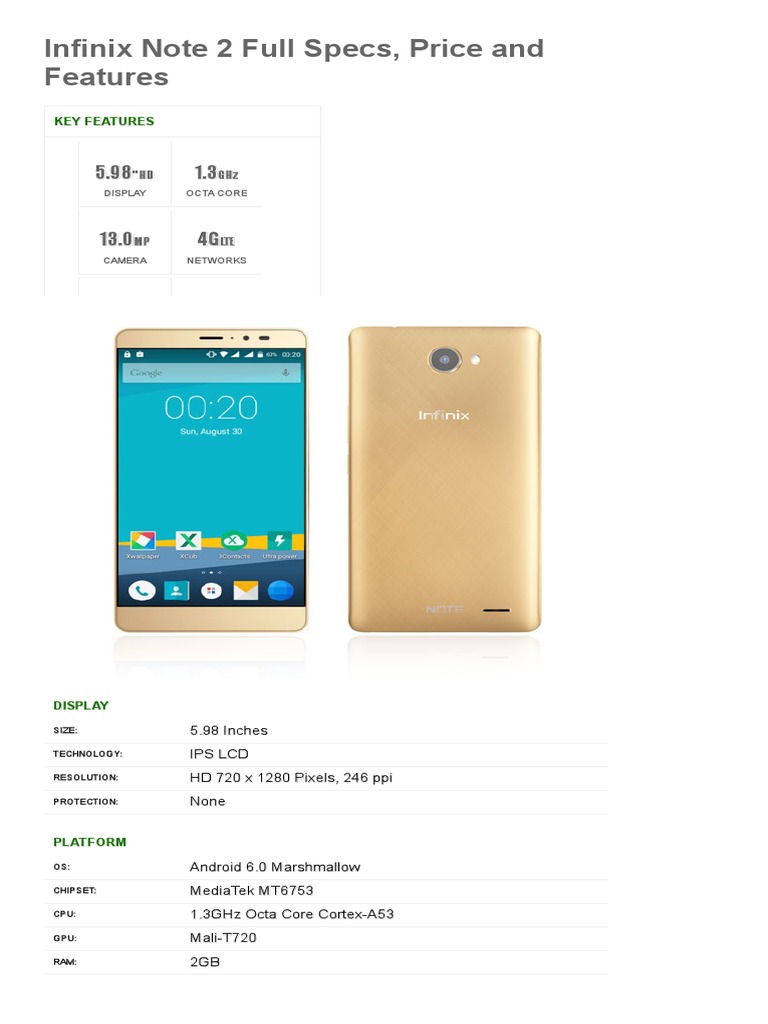The image size is (768, 1024).
Task: Click the Infinix Note 2 page title
Action: (294, 62)
